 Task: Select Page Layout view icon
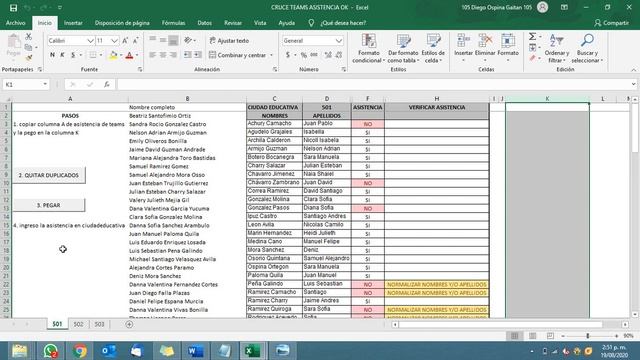coord(532,336)
